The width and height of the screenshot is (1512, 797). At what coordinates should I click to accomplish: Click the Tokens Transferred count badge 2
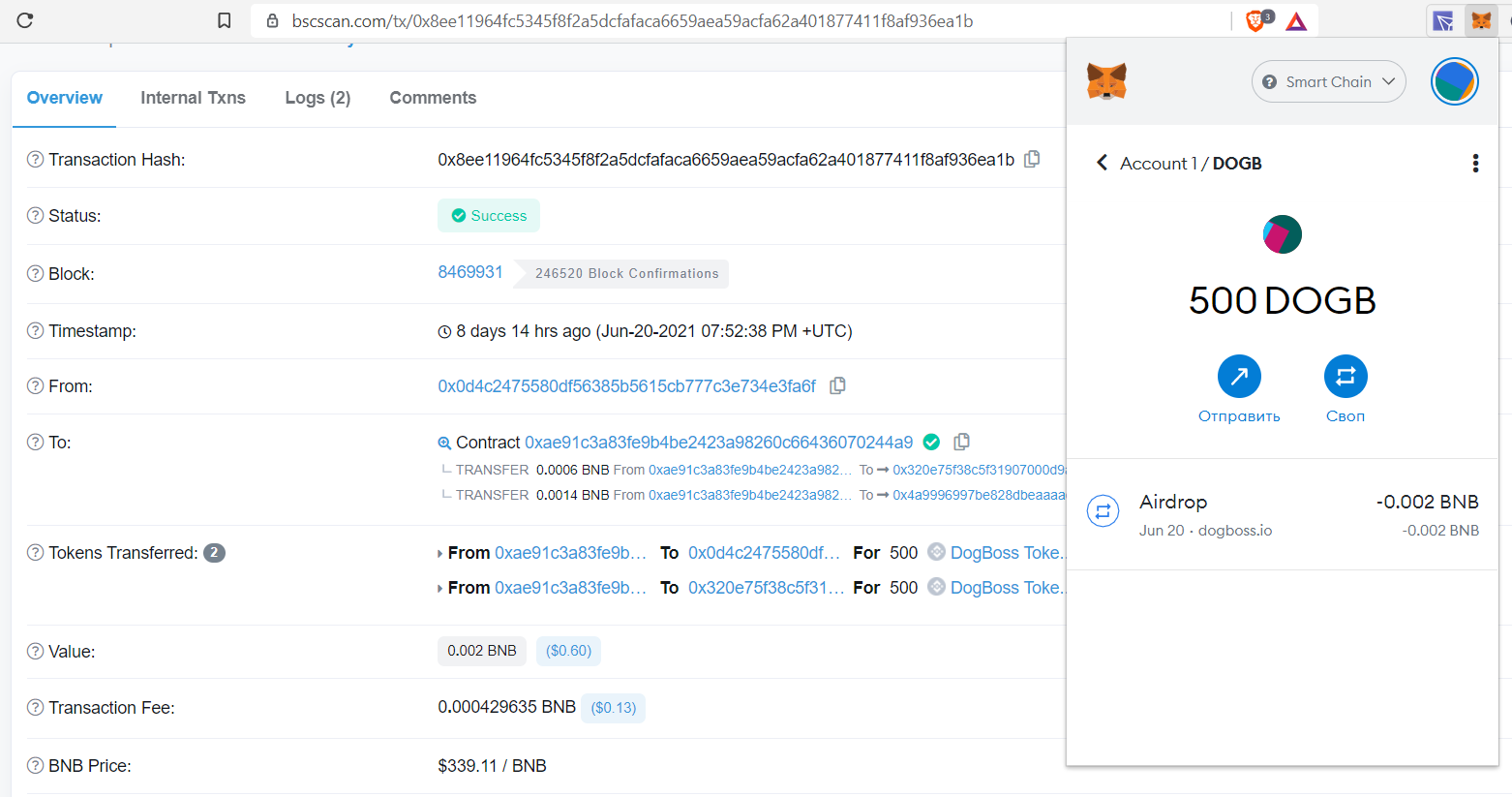(214, 553)
